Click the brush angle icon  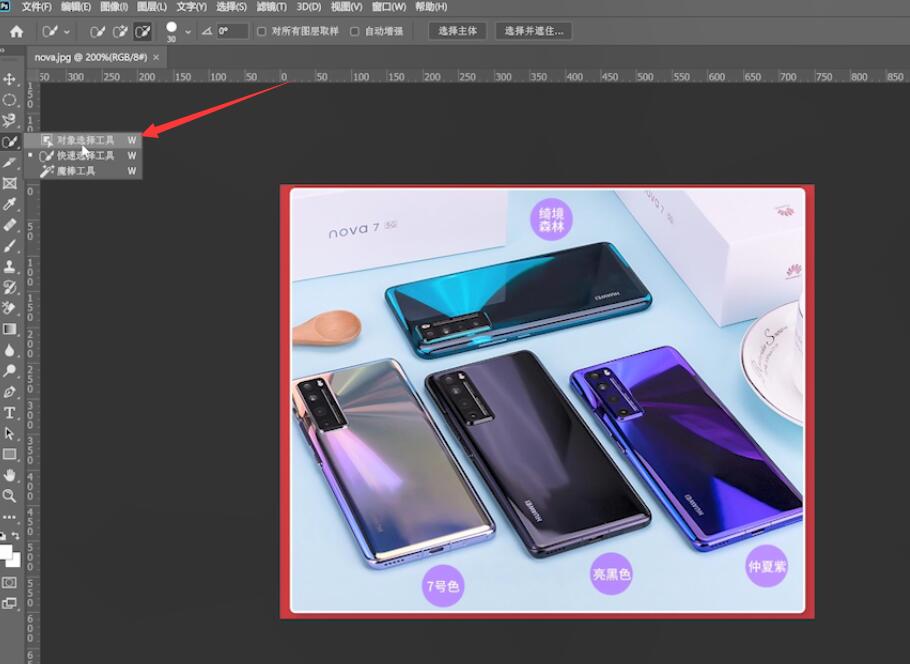pos(207,31)
